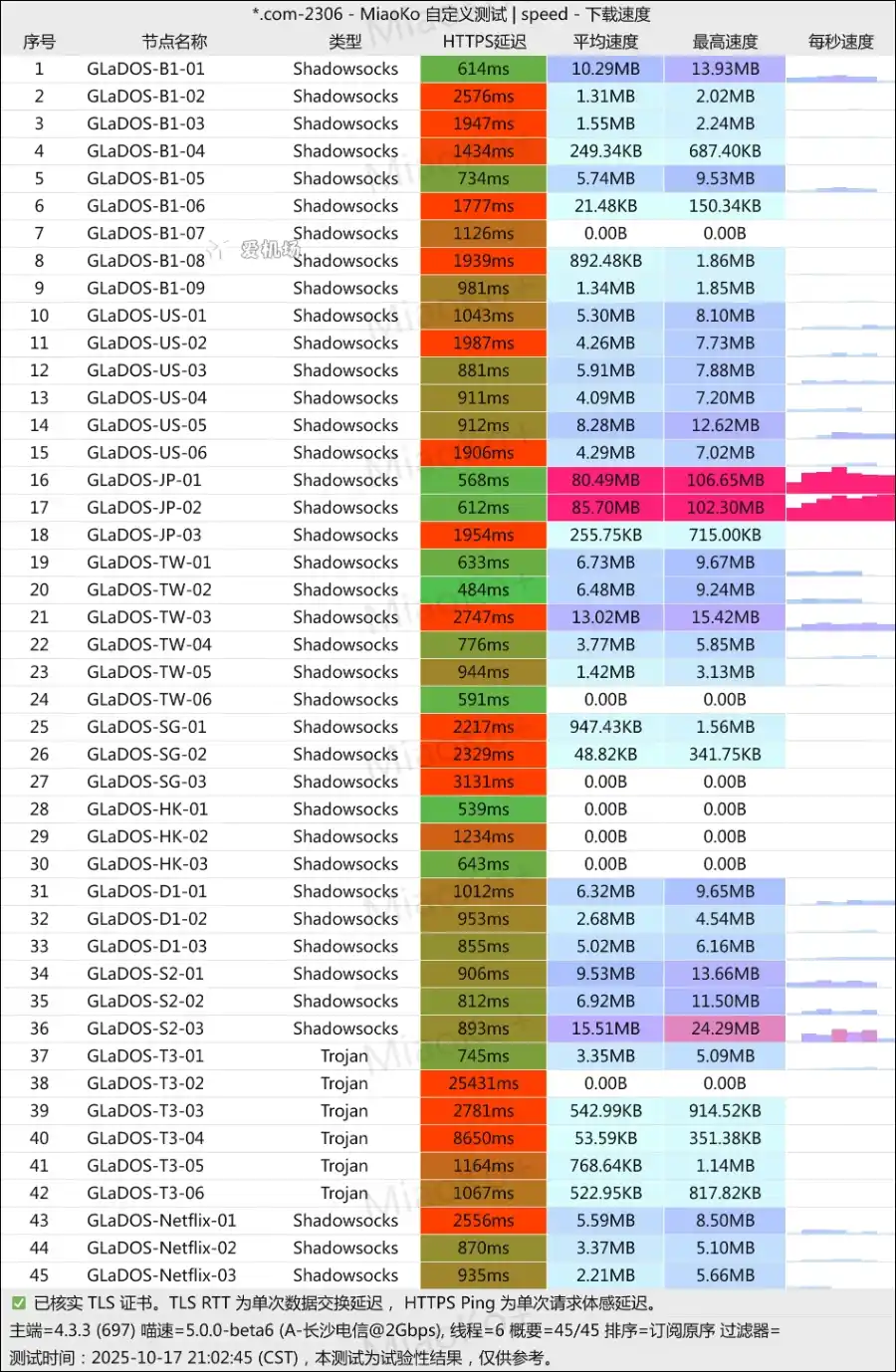The height and width of the screenshot is (1372, 896).
Task: Select the 平均速度 column header
Action: [605, 42]
